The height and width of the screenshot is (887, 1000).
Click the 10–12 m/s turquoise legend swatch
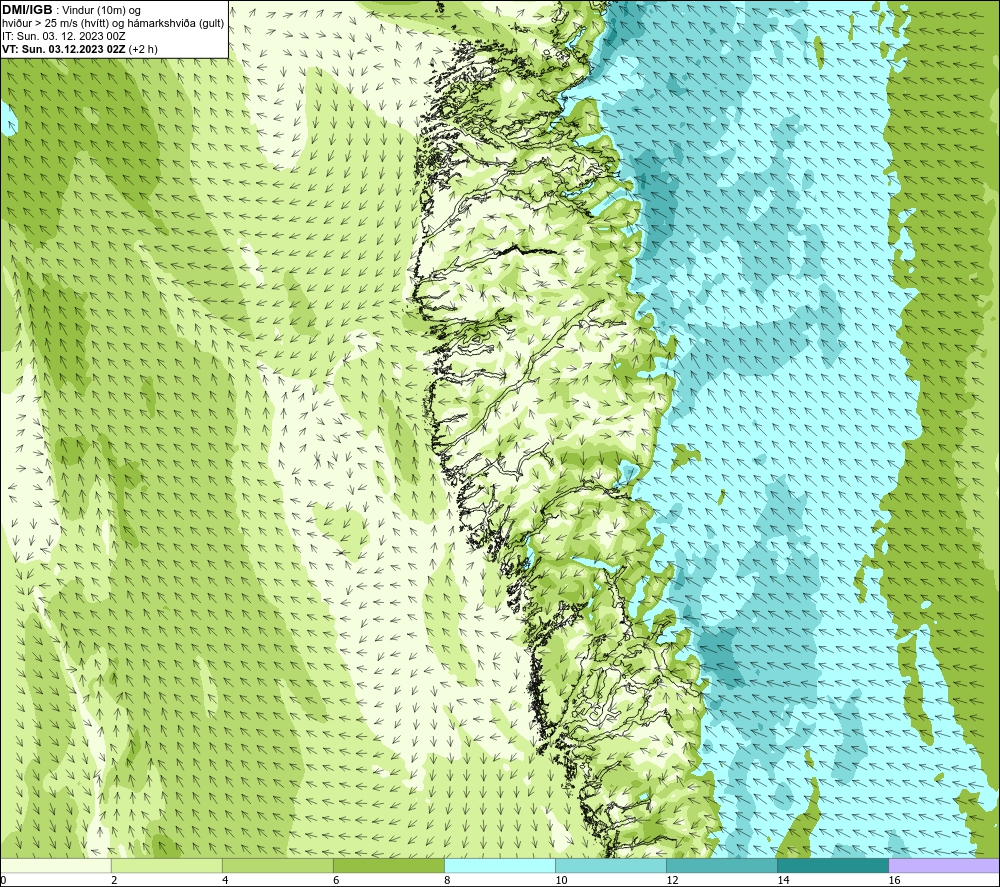click(x=610, y=865)
